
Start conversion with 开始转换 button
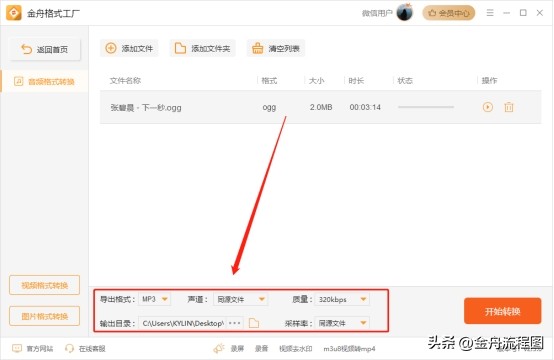(502, 311)
